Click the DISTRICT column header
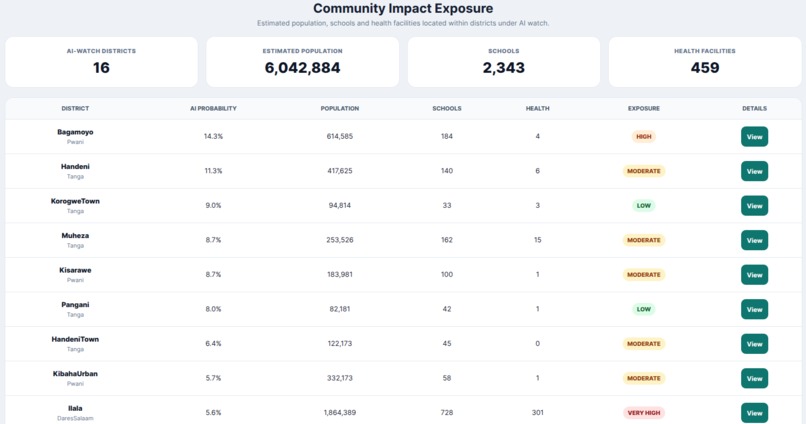Image resolution: width=806 pixels, height=424 pixels. click(75, 108)
